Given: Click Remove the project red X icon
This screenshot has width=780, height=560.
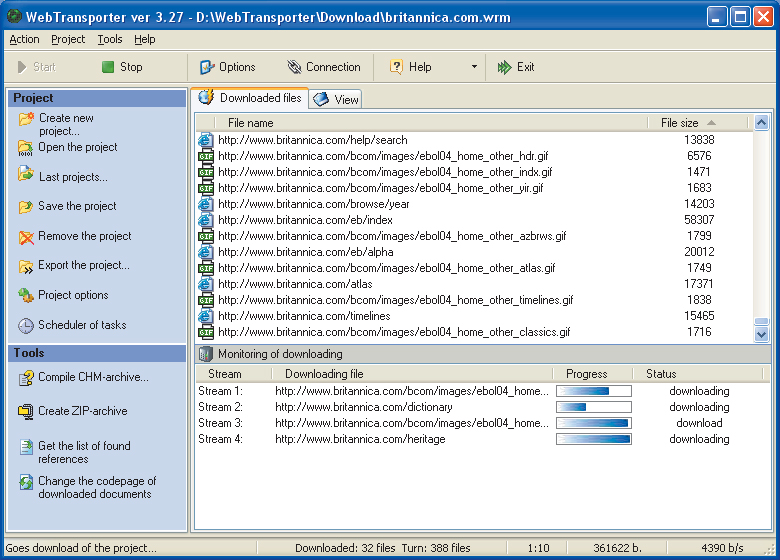Looking at the screenshot, I should [x=26, y=237].
